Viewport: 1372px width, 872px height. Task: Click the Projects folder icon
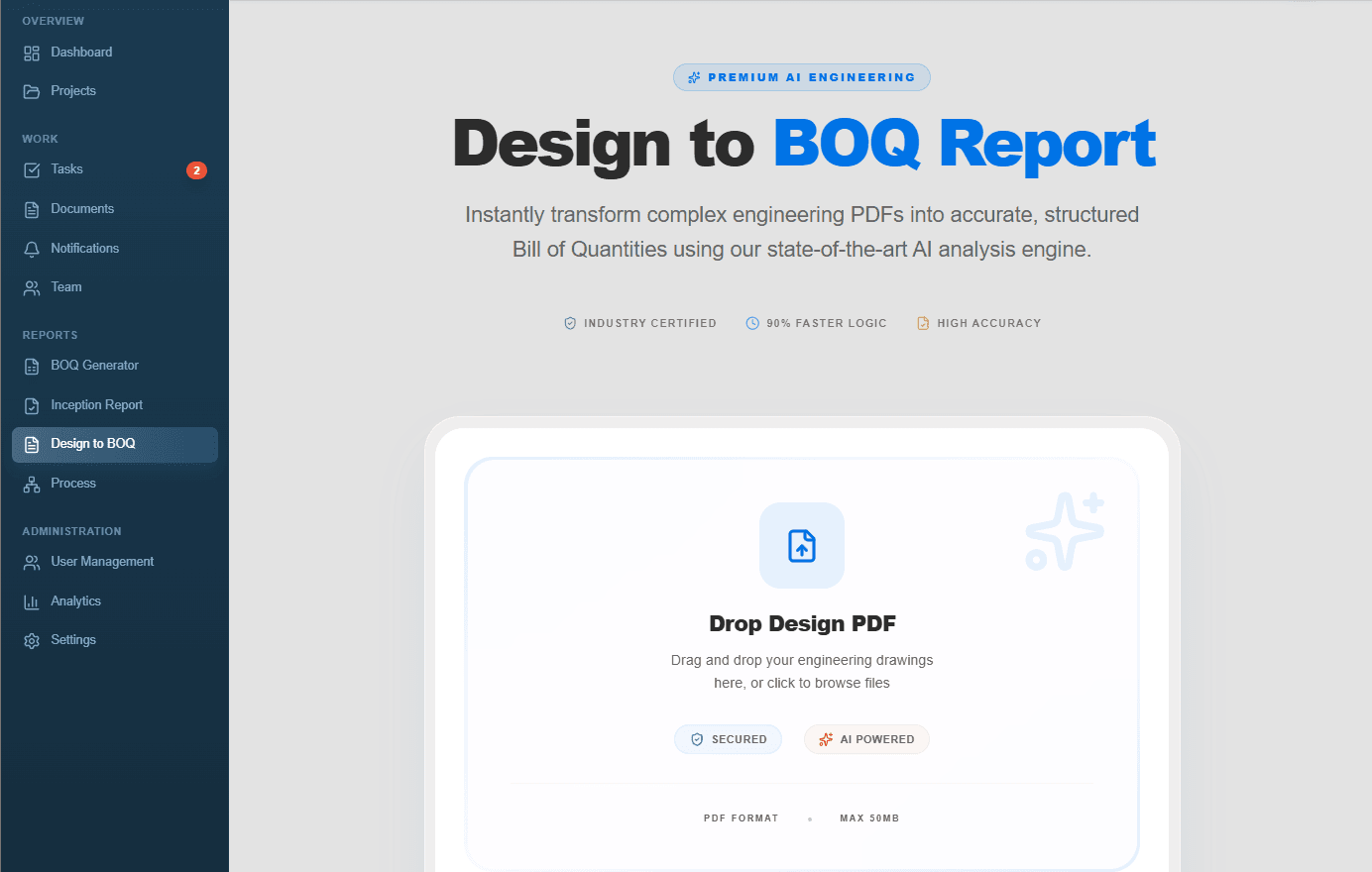point(32,91)
